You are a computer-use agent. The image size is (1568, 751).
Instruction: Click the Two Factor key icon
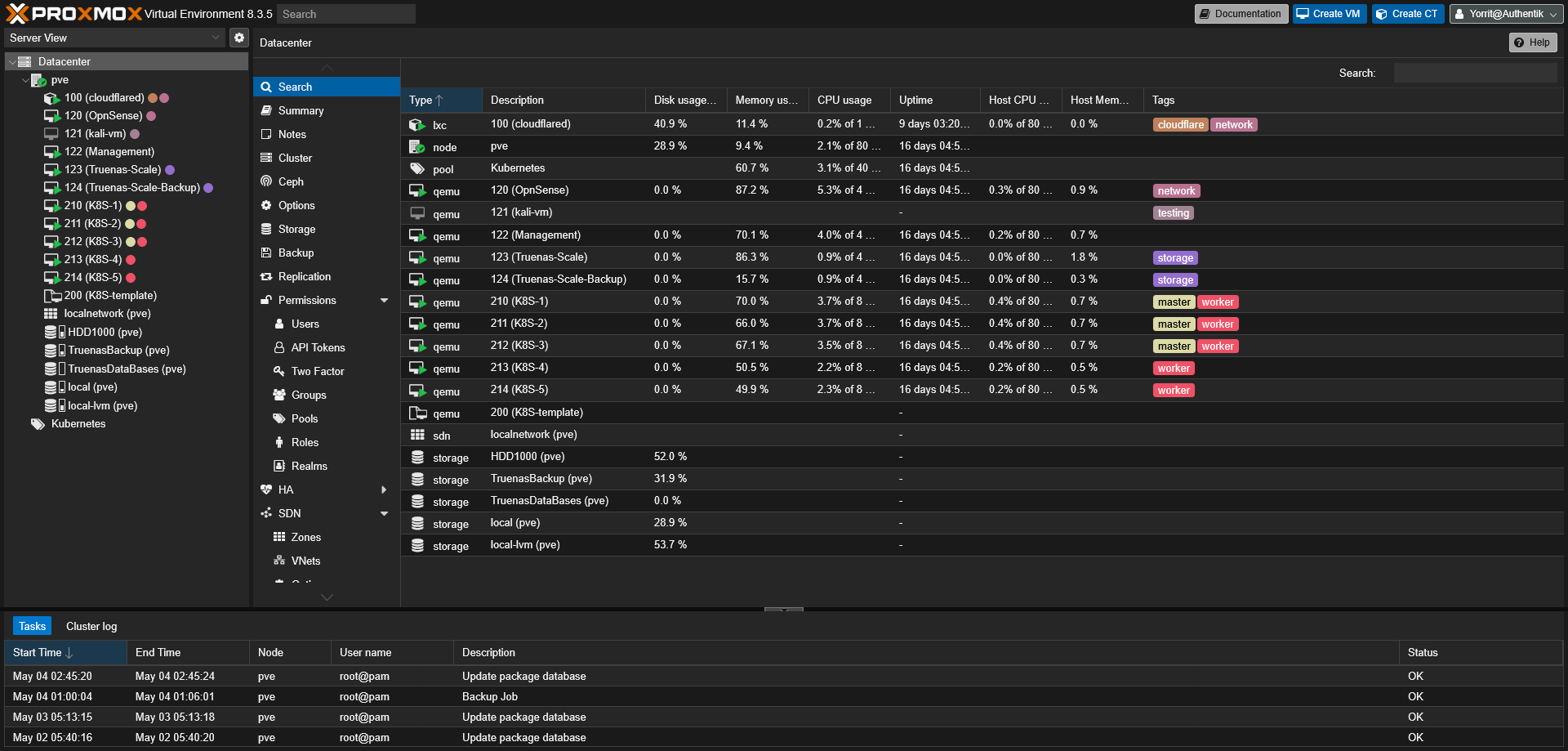tap(279, 371)
